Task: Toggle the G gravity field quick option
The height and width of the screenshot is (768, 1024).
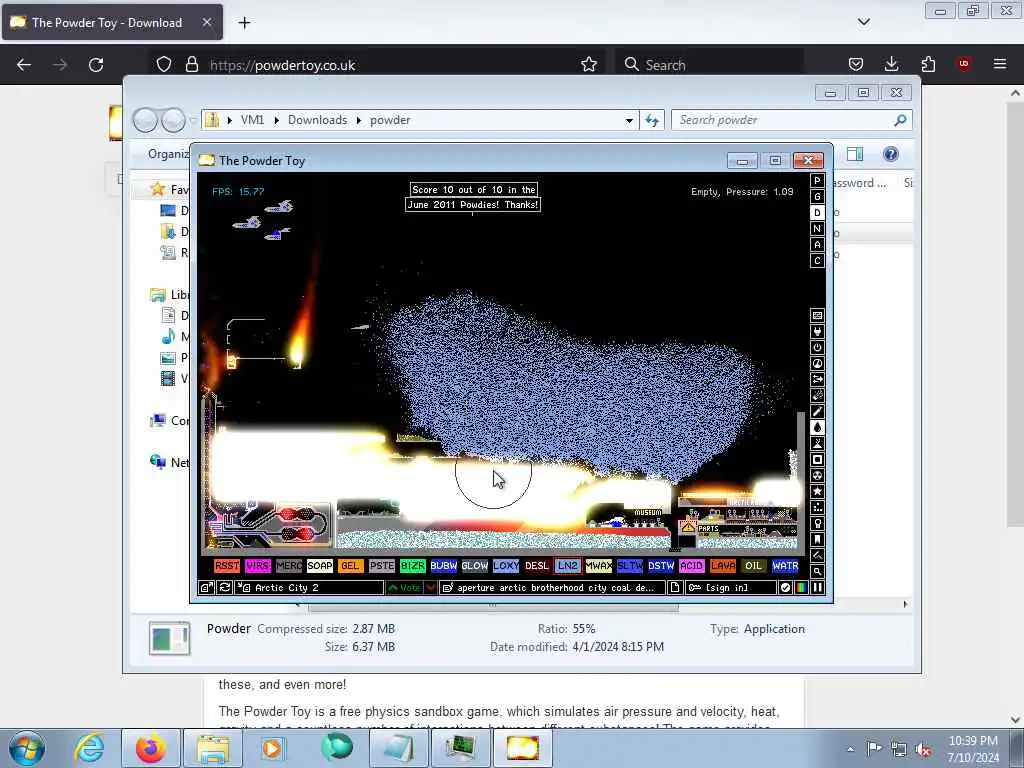Action: [x=817, y=197]
